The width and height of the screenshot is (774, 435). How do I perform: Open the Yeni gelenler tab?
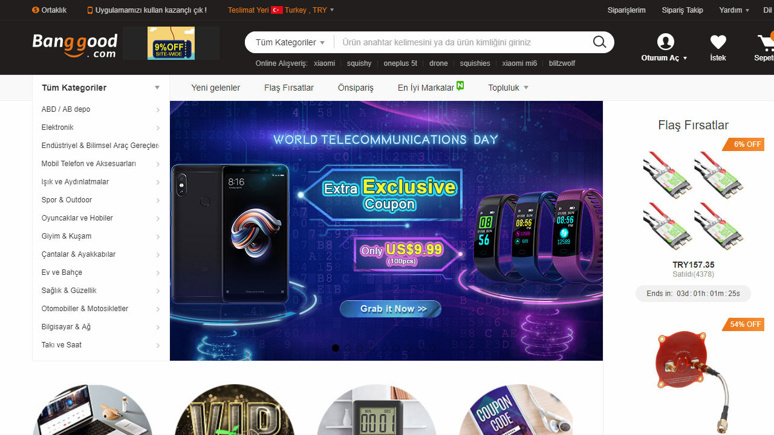[x=215, y=87]
